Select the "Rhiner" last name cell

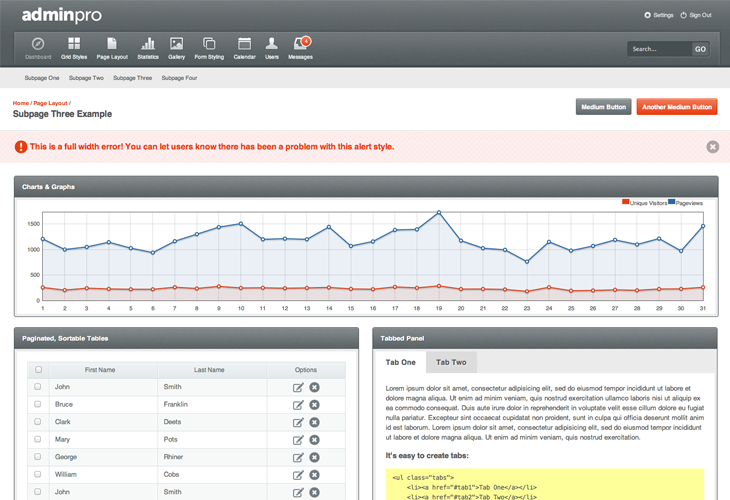pyautogui.click(x=212, y=457)
